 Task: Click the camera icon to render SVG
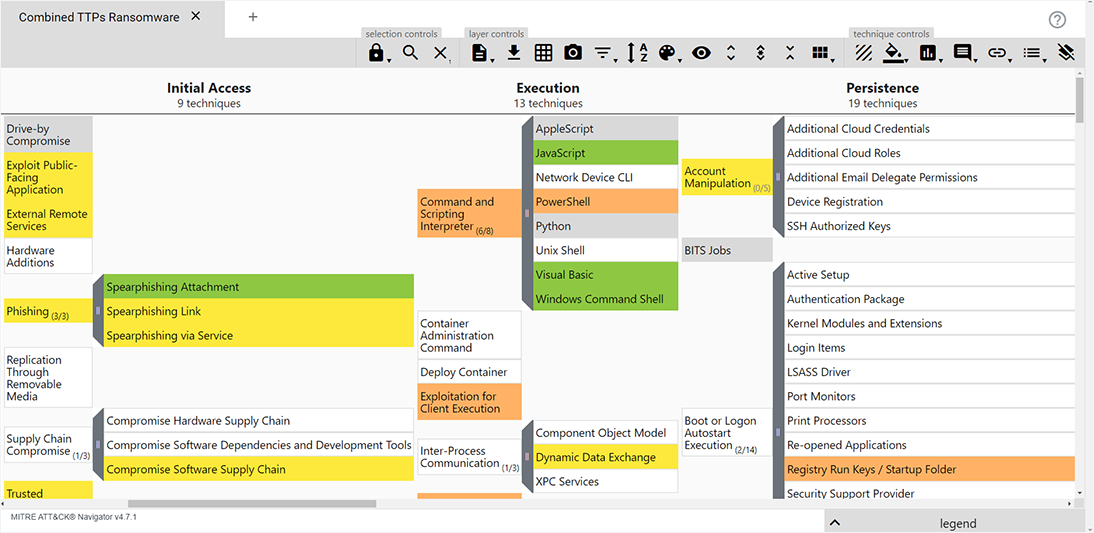tap(573, 53)
